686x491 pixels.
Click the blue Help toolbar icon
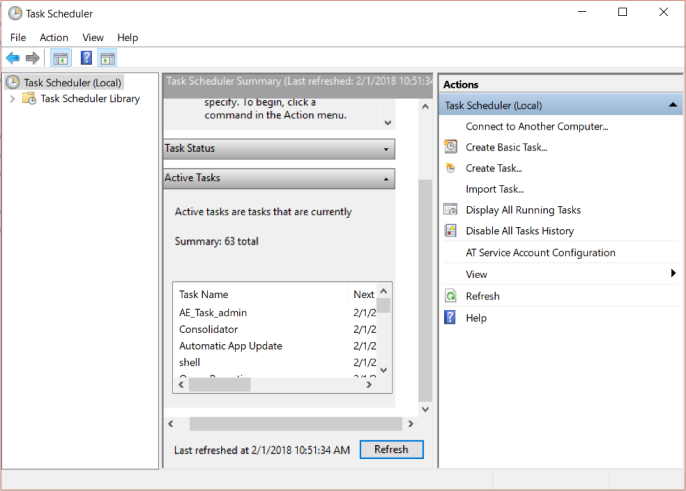[86, 58]
